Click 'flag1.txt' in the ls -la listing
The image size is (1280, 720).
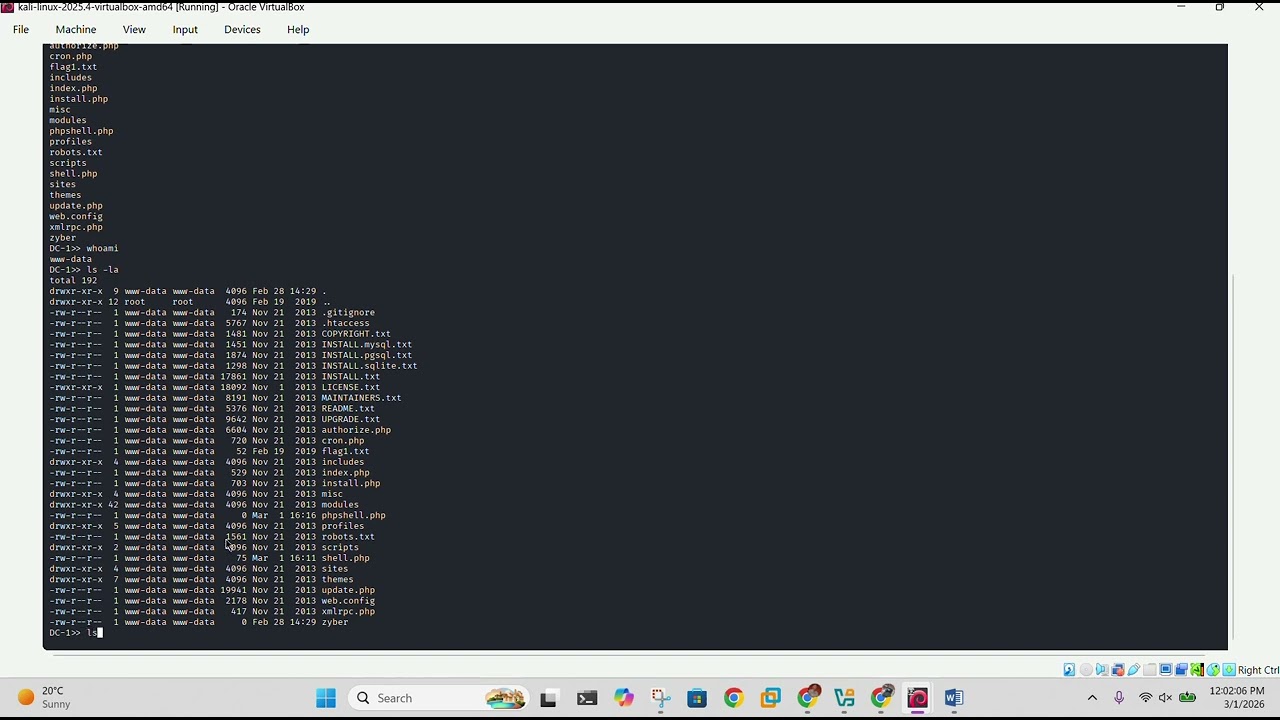[x=345, y=451]
